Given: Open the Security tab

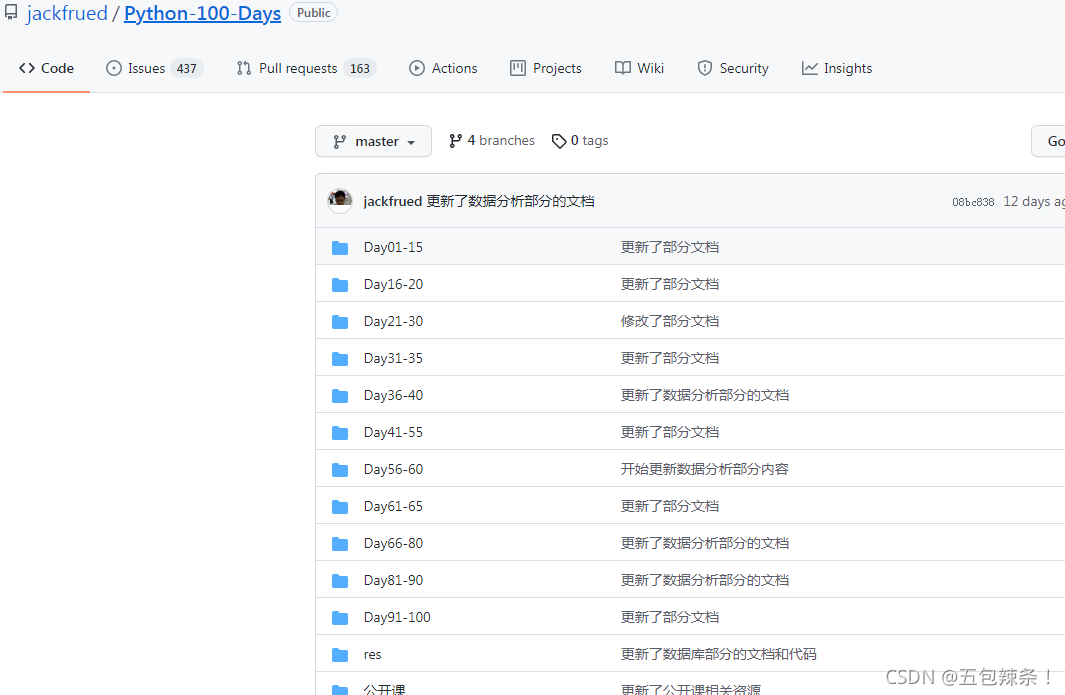Looking at the screenshot, I should click(x=733, y=68).
